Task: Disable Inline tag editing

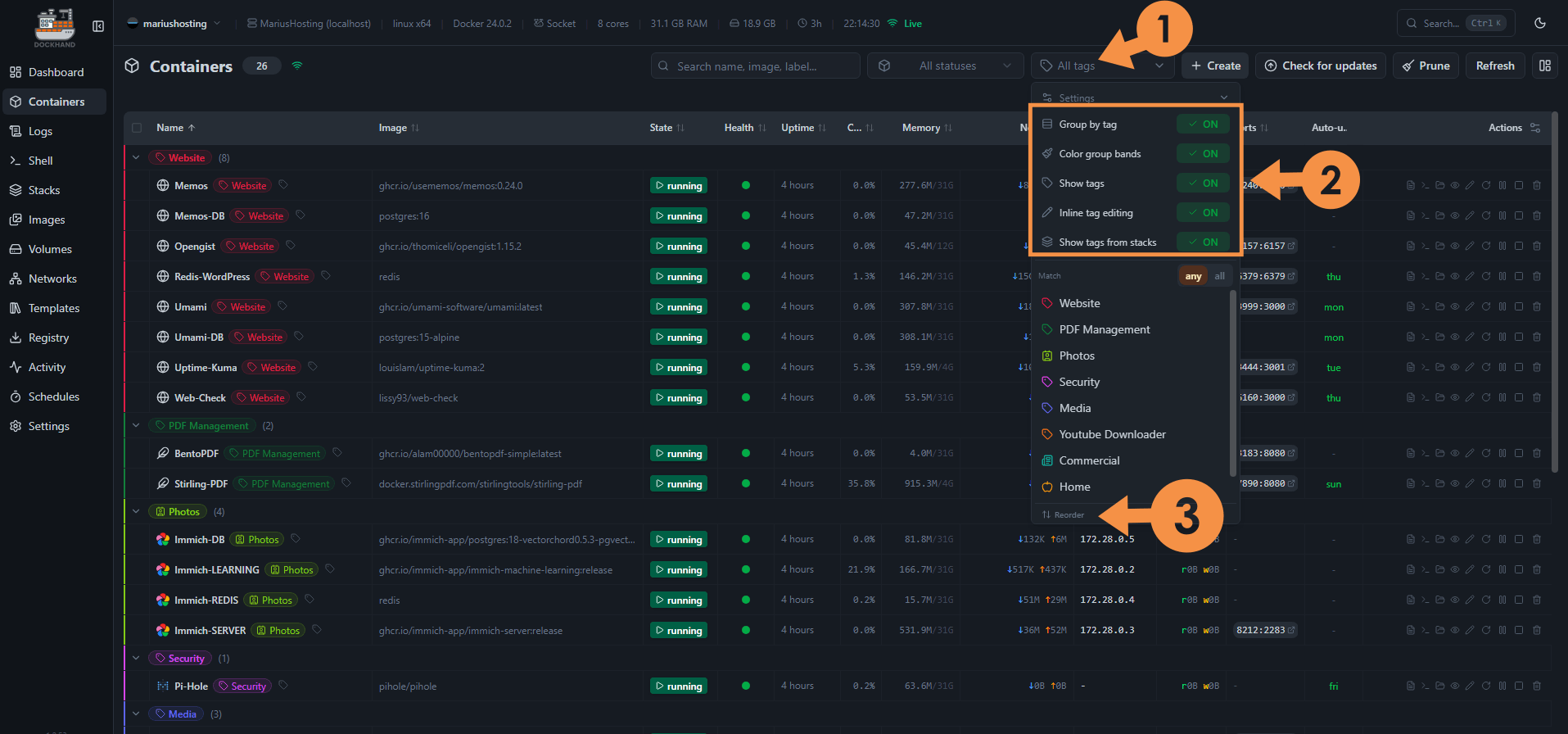Action: click(x=1203, y=213)
